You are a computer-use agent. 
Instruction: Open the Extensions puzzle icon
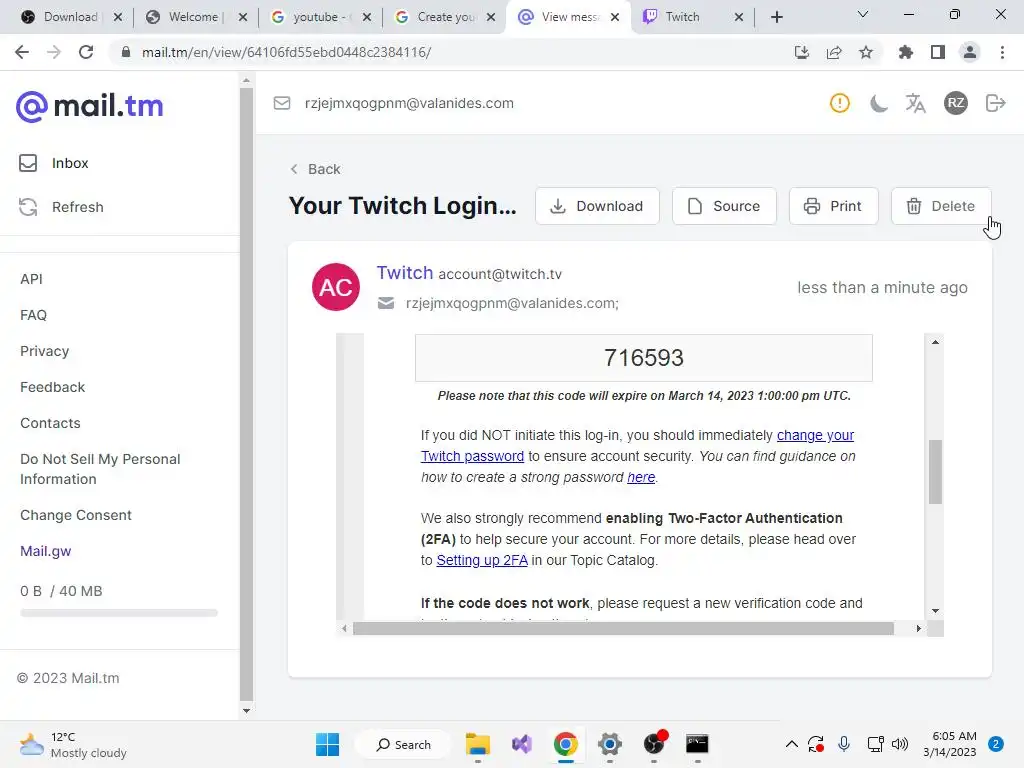pos(906,52)
